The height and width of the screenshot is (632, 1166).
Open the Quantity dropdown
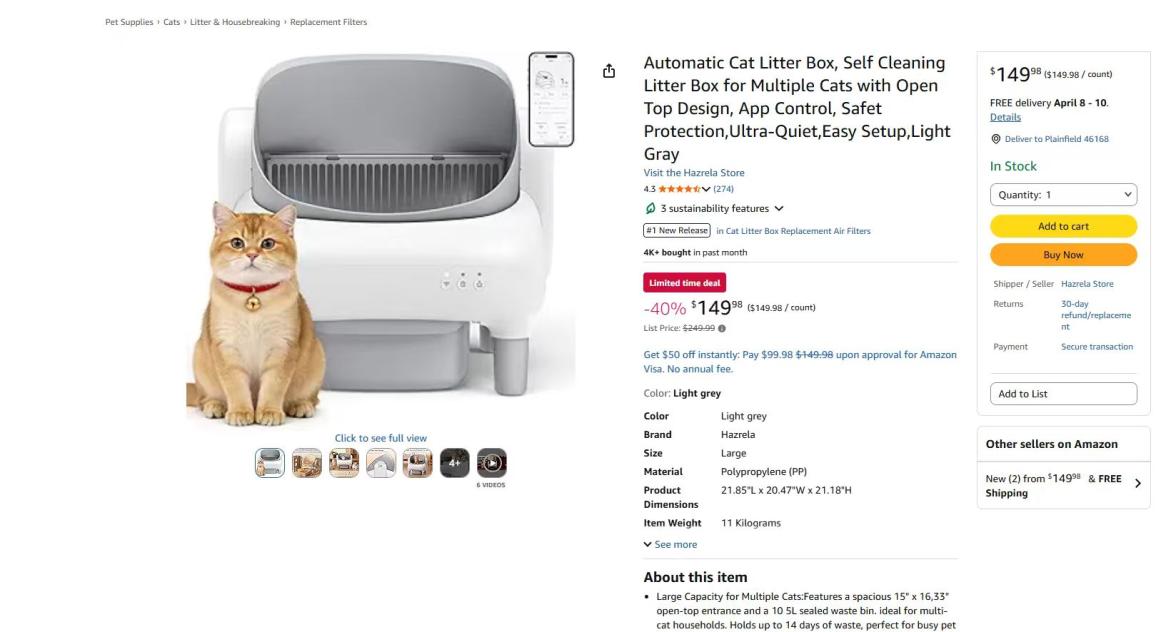pos(1063,195)
